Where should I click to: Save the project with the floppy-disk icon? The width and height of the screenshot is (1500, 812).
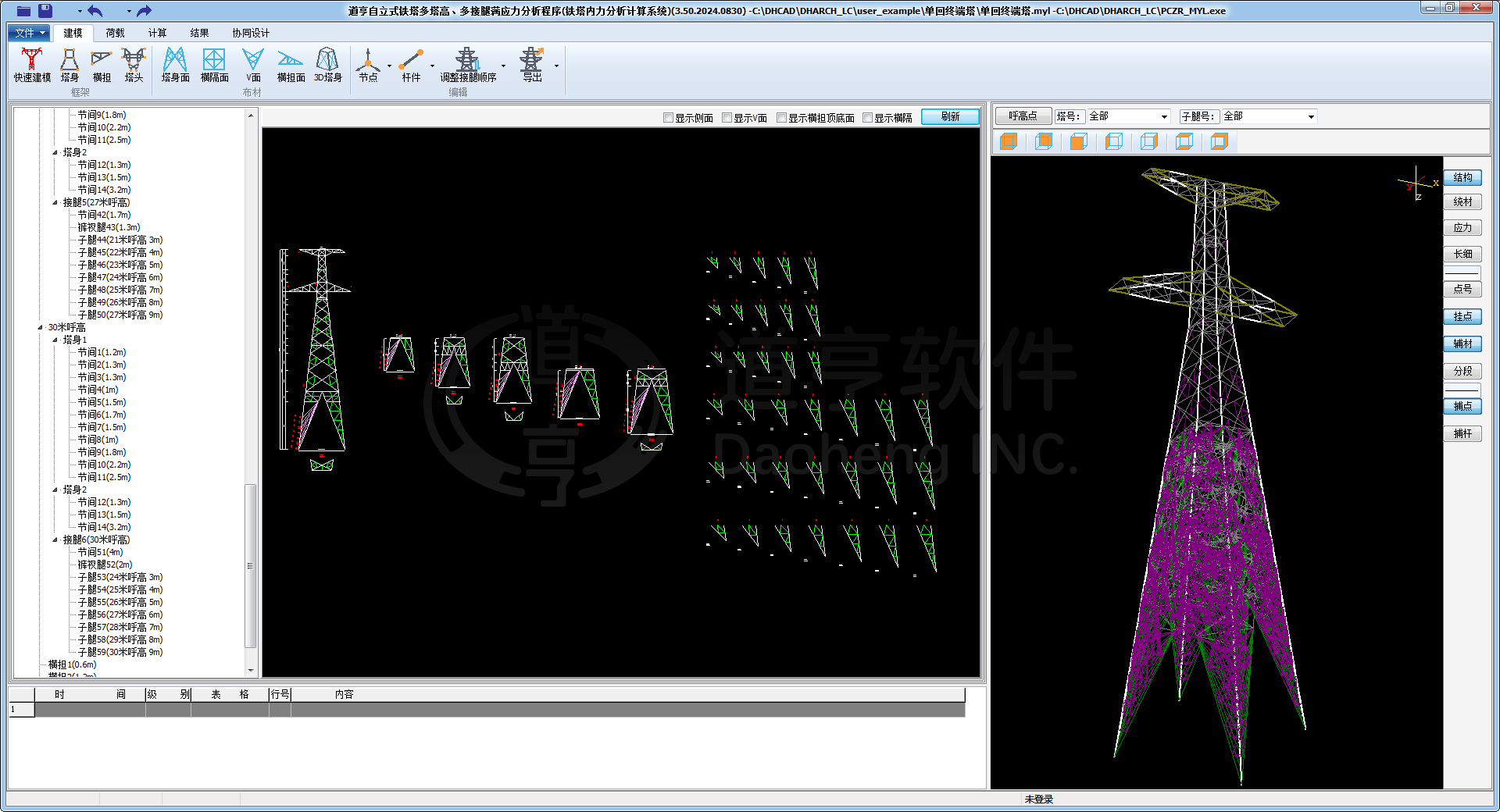45,11
